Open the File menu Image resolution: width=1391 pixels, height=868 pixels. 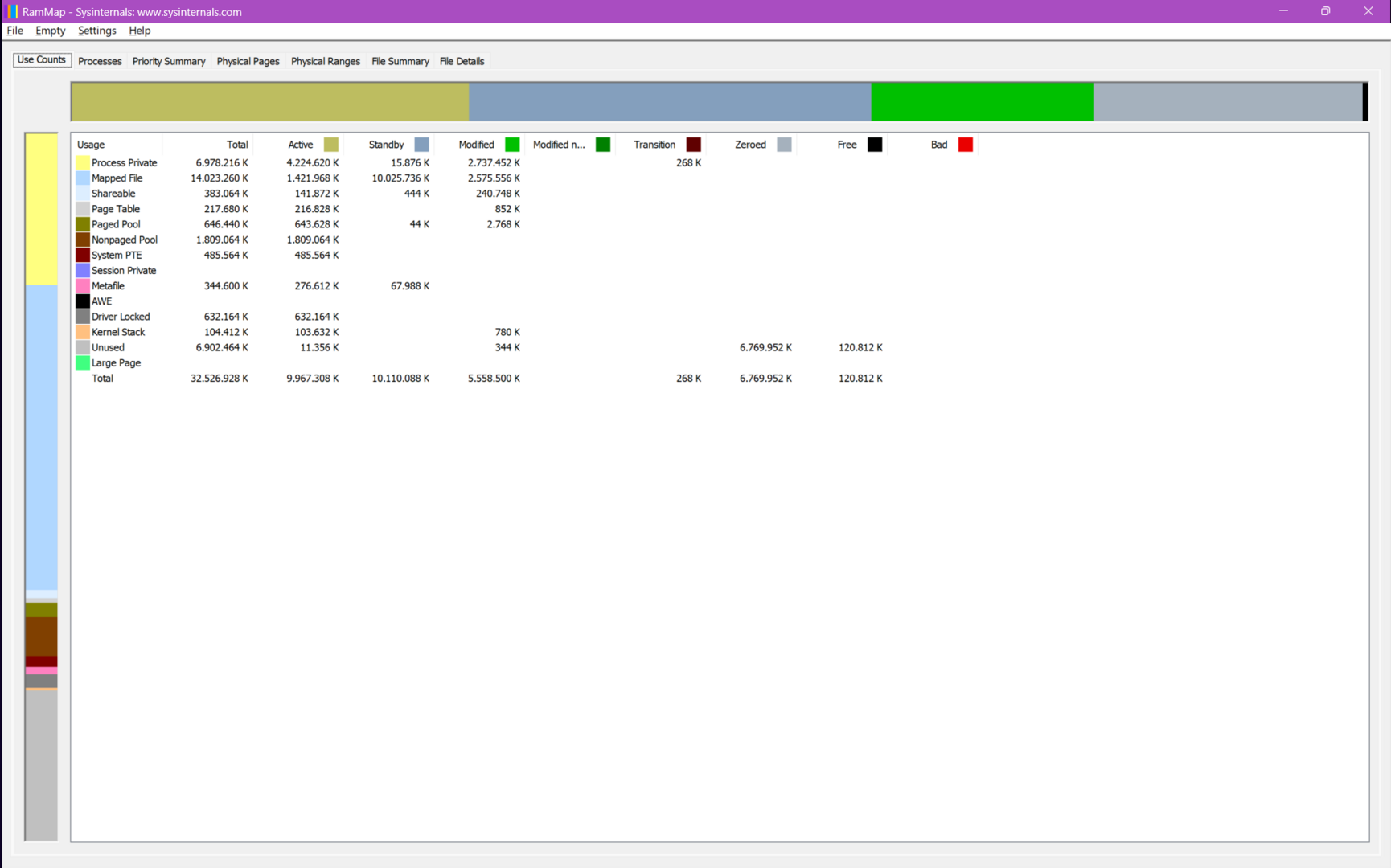(x=14, y=31)
